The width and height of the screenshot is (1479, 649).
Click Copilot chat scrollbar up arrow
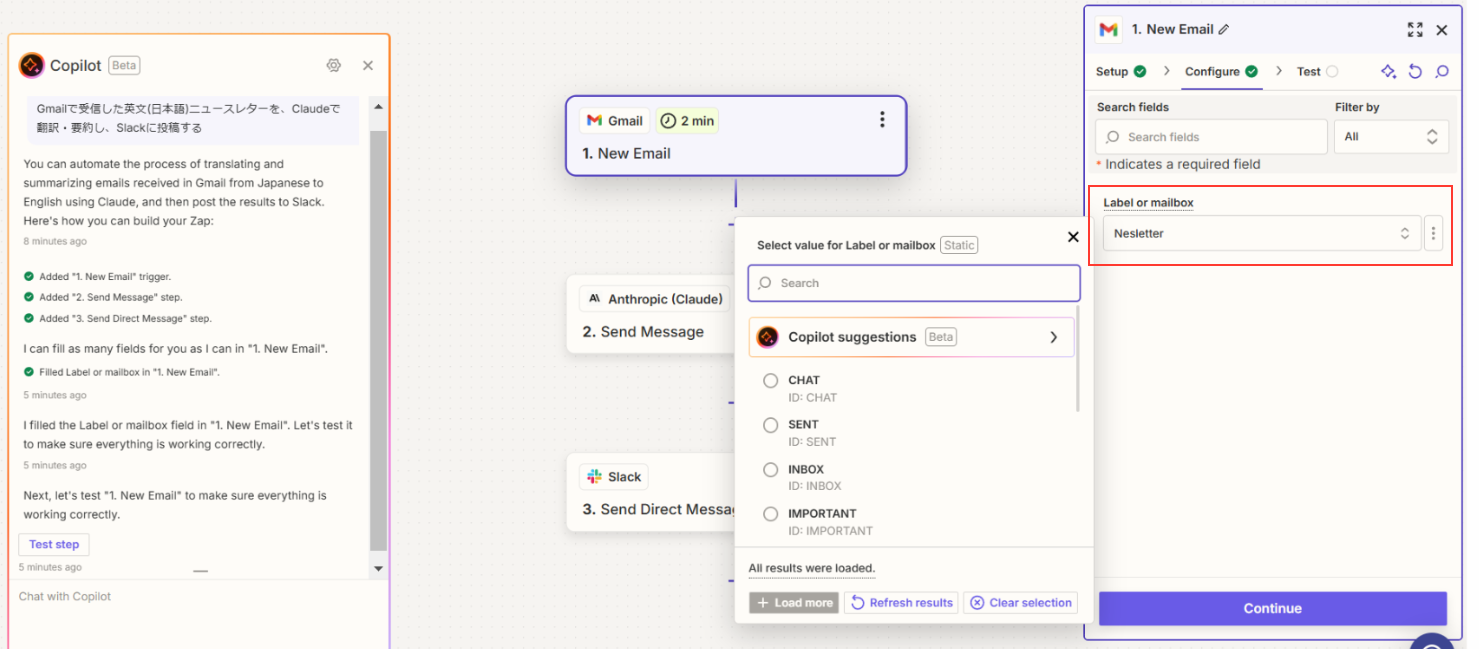(x=378, y=106)
